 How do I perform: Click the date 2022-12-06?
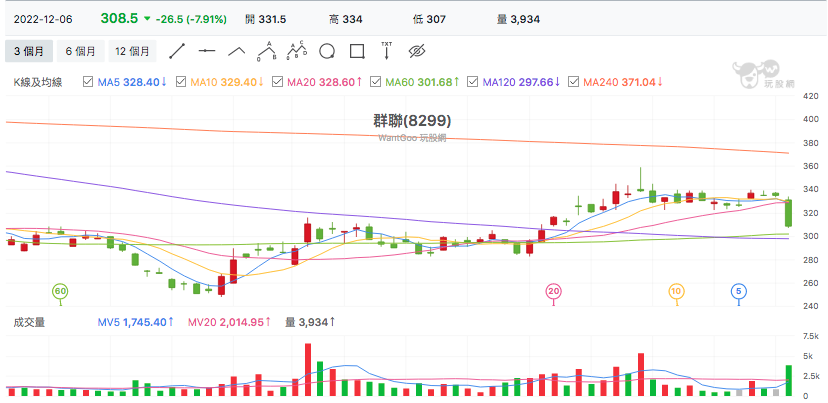click(43, 20)
